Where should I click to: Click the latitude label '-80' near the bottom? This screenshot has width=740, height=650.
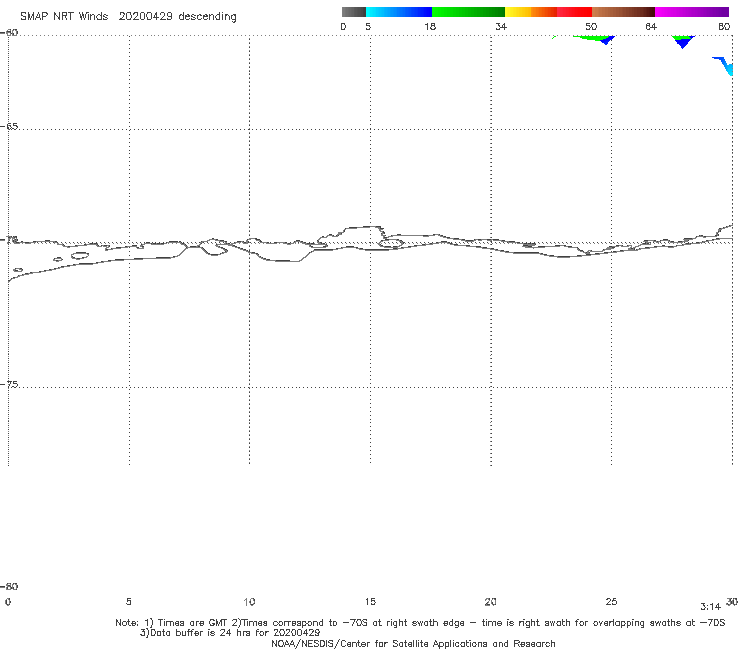coord(9,587)
